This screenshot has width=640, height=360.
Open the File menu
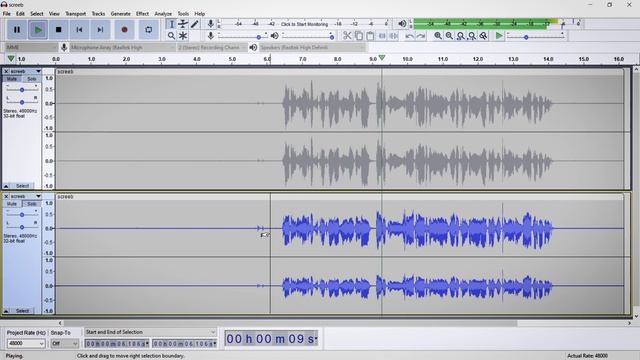7,13
